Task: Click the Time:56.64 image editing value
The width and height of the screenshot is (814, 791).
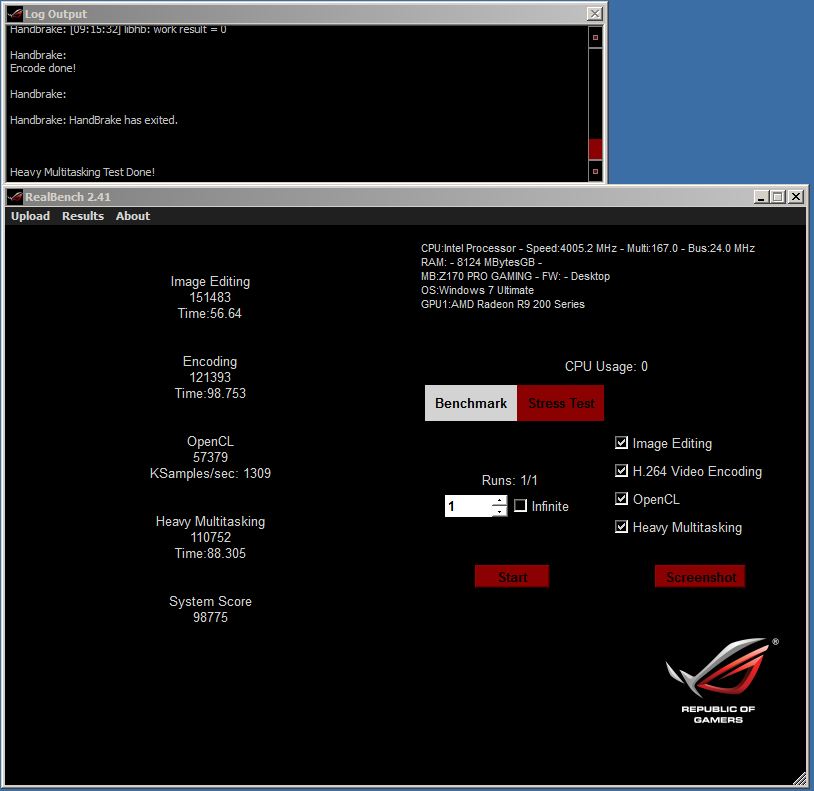Action: click(x=210, y=313)
